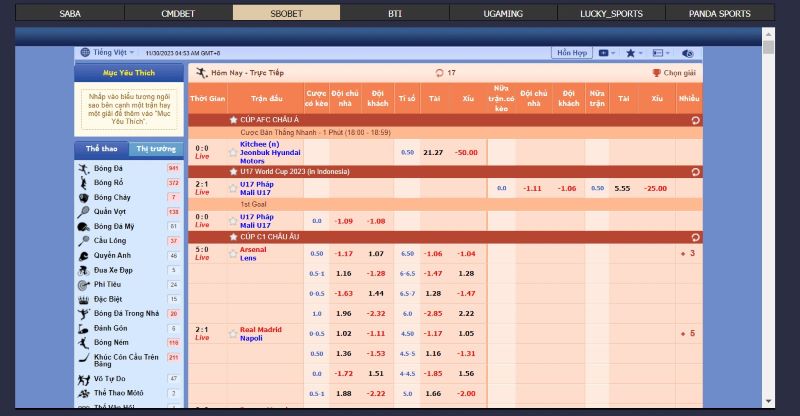Click the Hỗn Hợp button
Viewport: 800px width, 416px height.
(x=573, y=52)
